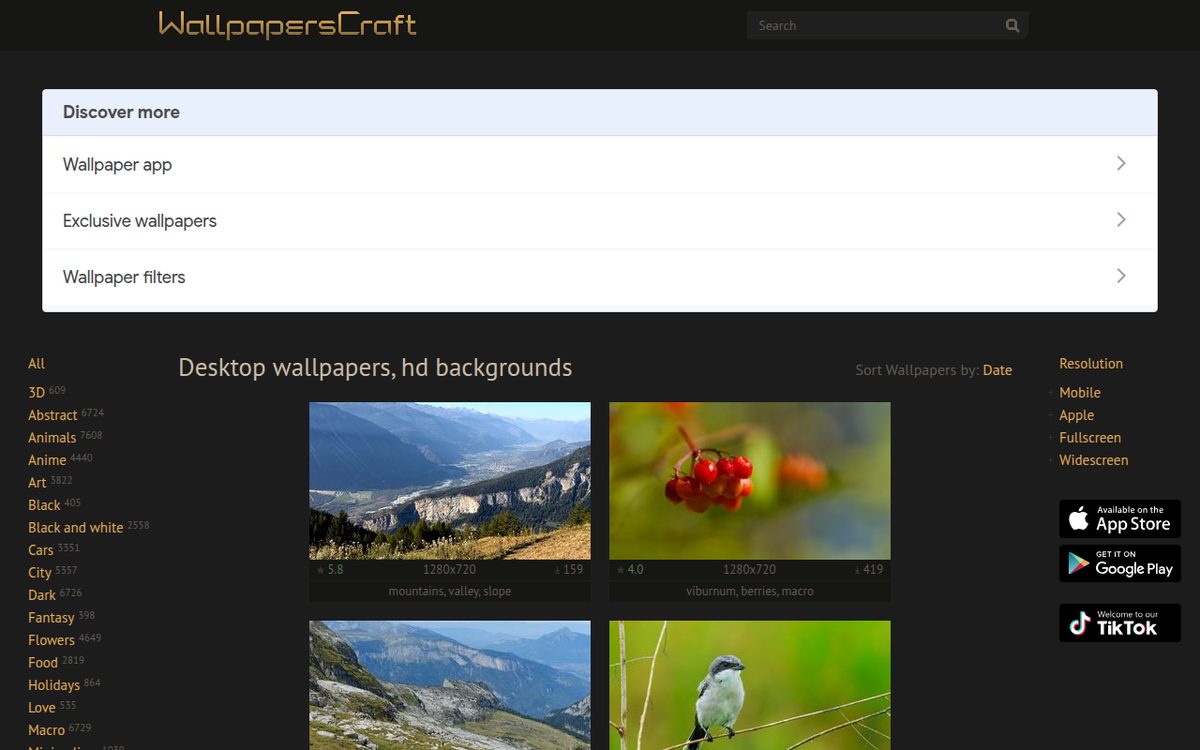1200x750 pixels.
Task: View the Macro category
Action: coord(46,730)
